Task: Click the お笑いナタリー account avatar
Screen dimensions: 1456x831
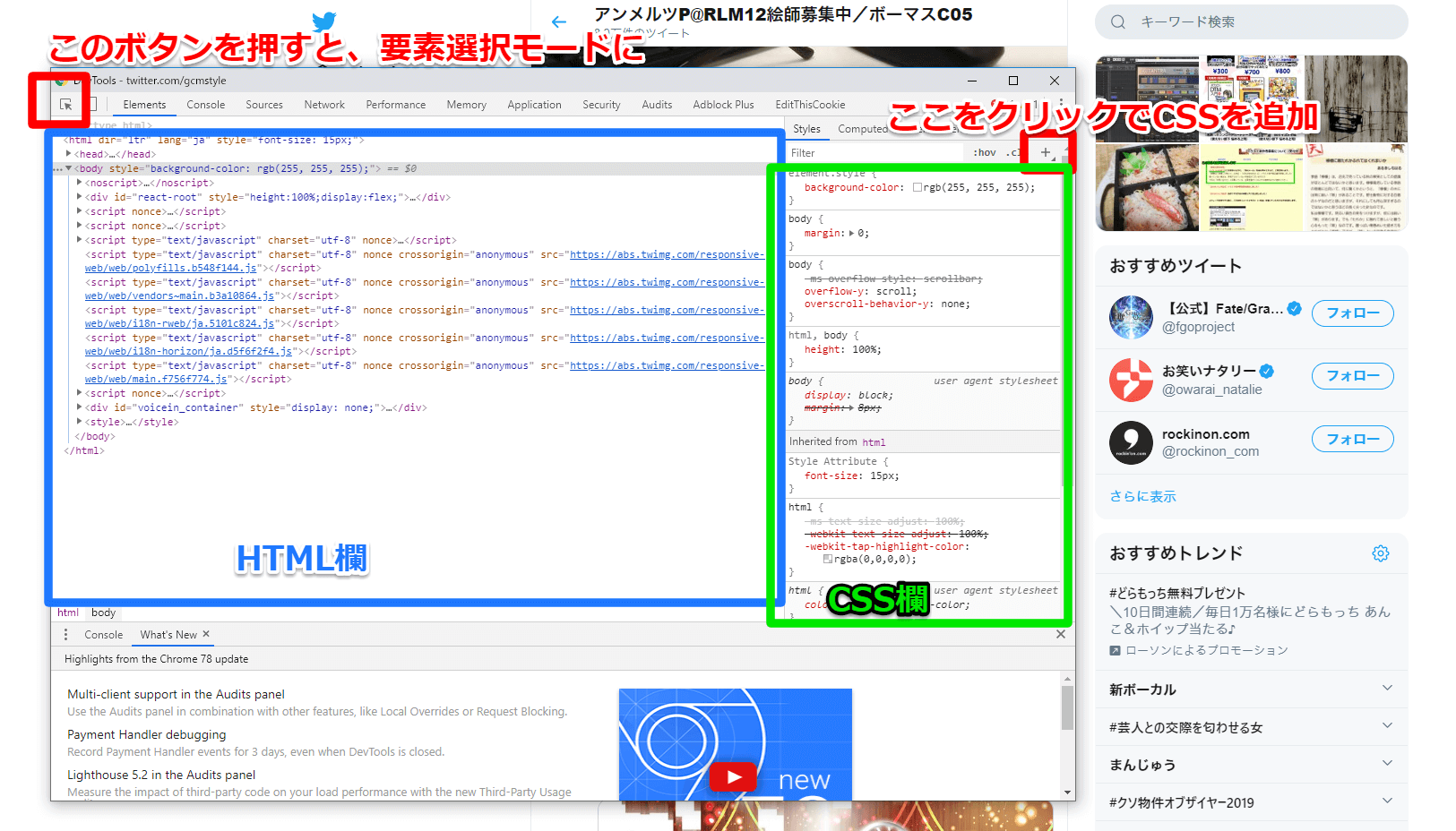Action: [x=1131, y=380]
